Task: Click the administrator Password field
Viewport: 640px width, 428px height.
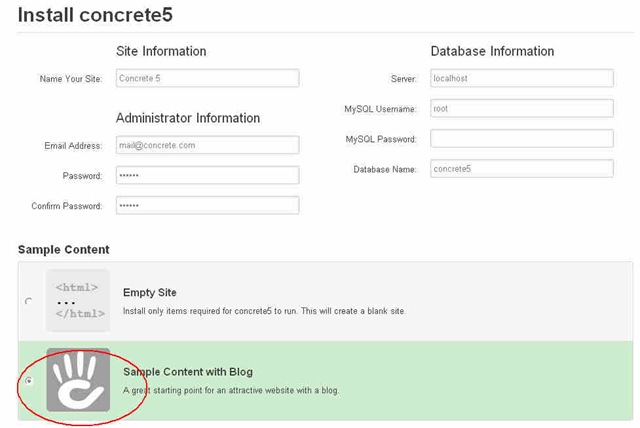Action: (x=207, y=175)
